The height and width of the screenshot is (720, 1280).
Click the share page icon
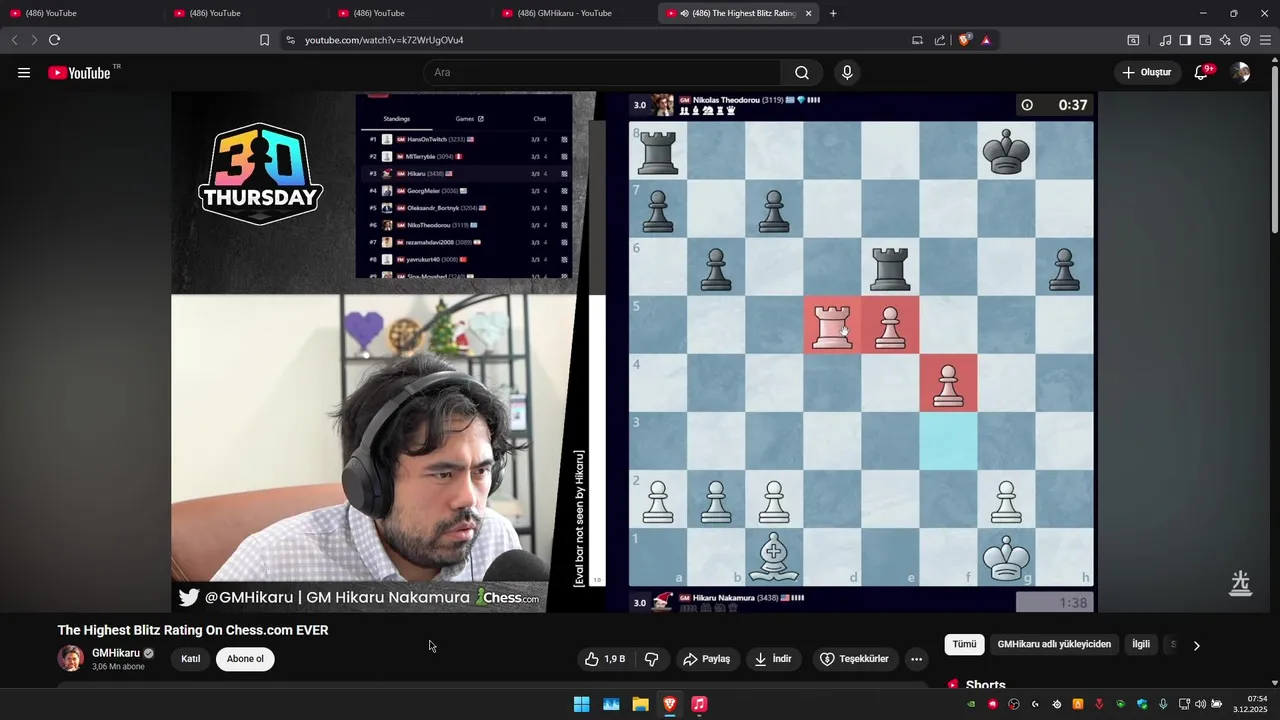[940, 40]
